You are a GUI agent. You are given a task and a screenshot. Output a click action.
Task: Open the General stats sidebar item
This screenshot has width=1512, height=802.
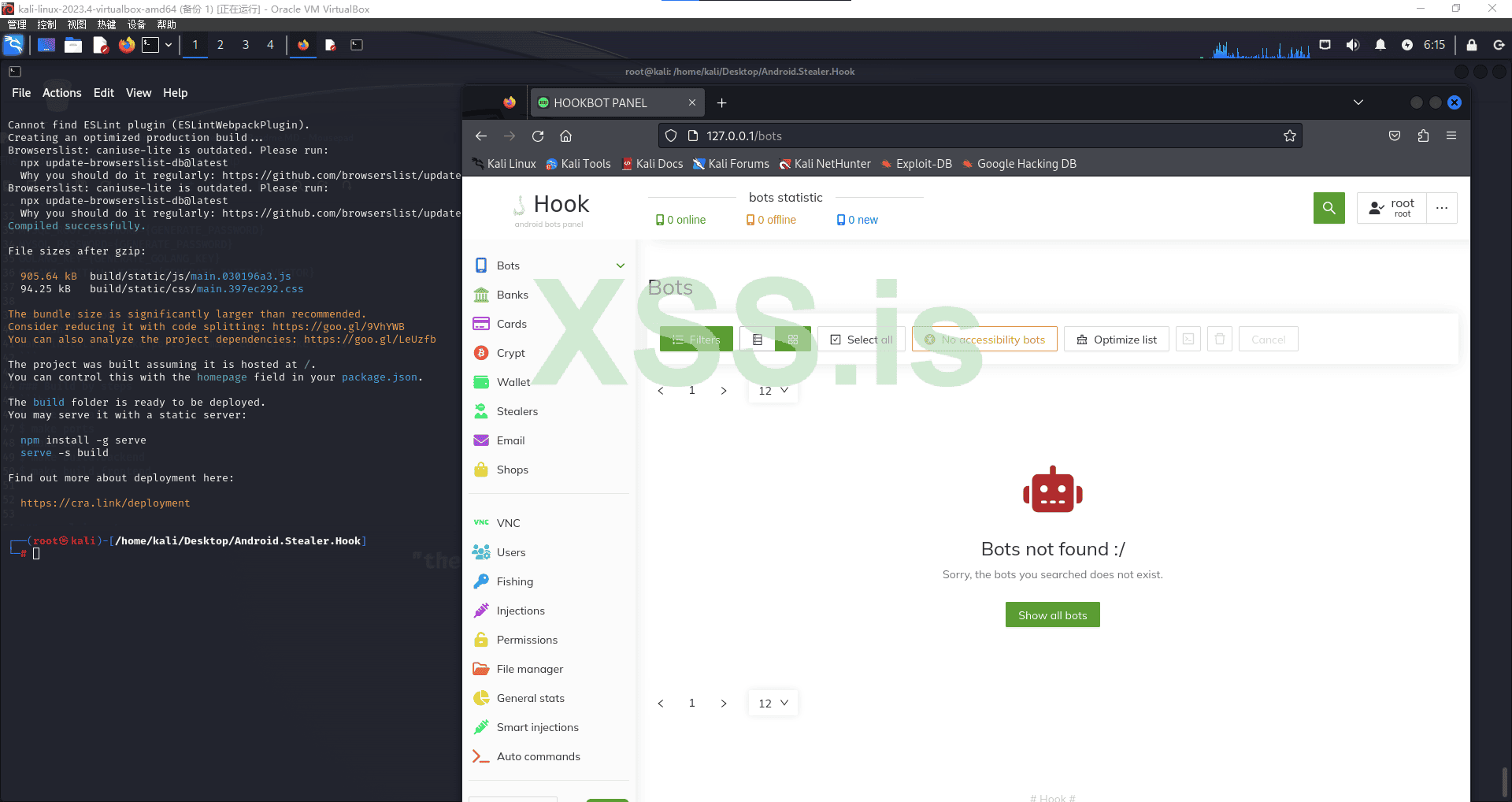pos(550,699)
